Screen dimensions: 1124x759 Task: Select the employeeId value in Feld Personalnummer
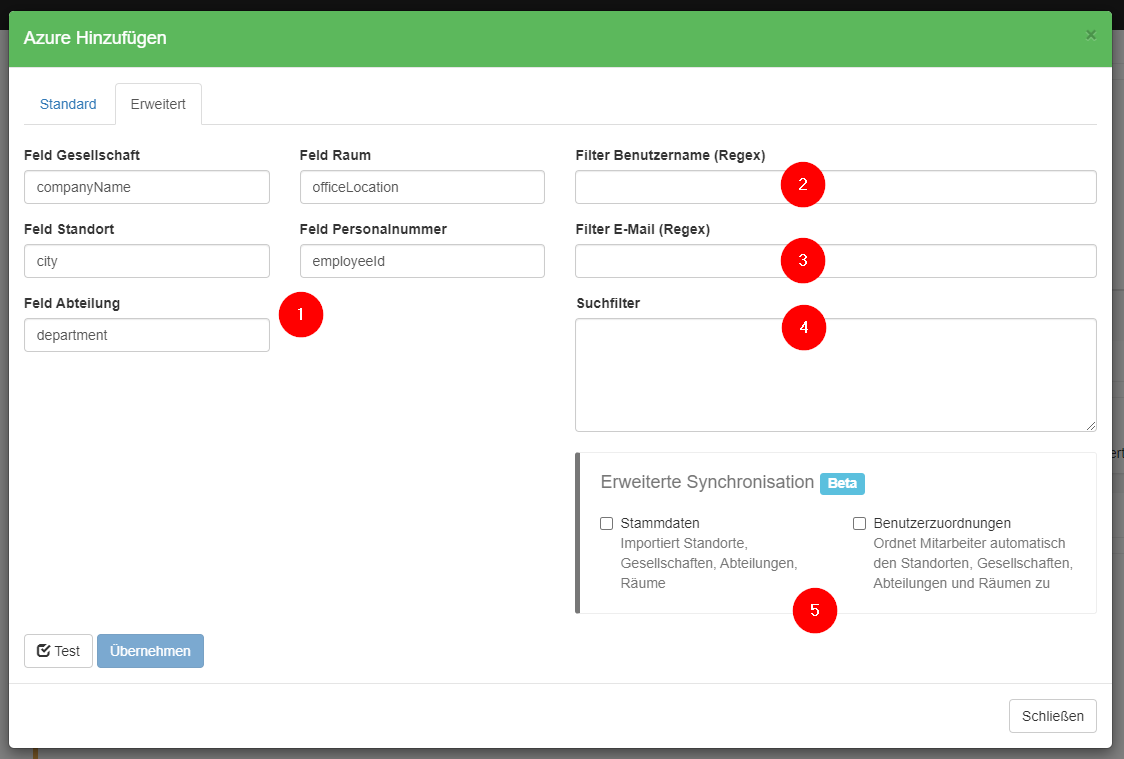[422, 261]
